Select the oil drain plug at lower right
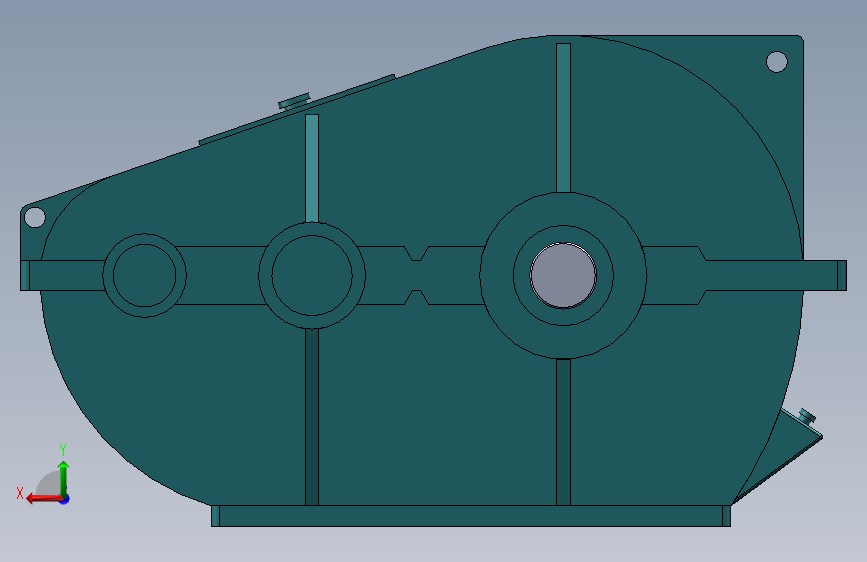The image size is (867, 562). (807, 416)
